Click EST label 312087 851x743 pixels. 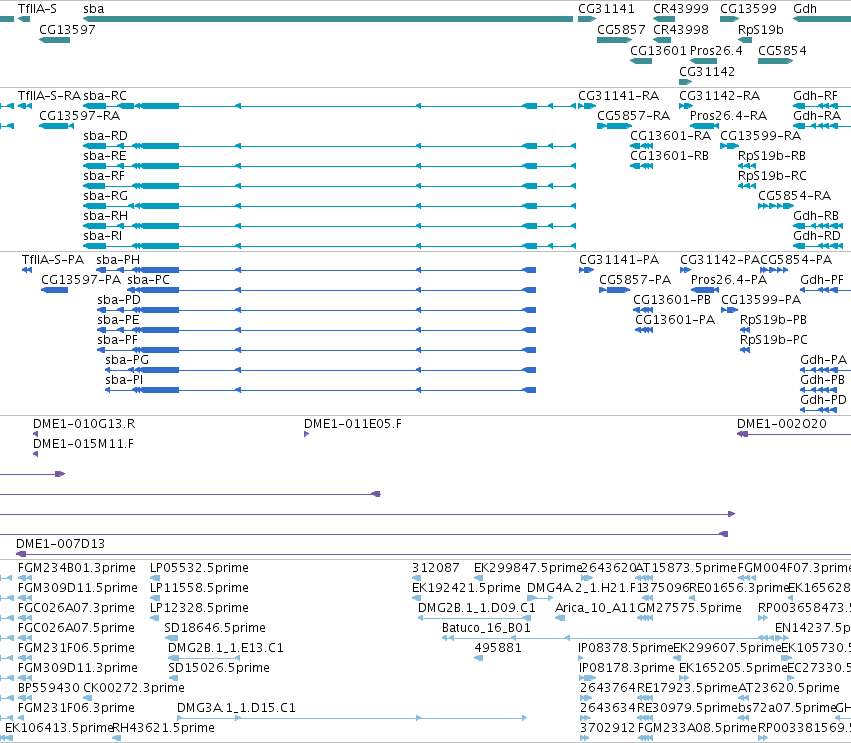(436, 568)
